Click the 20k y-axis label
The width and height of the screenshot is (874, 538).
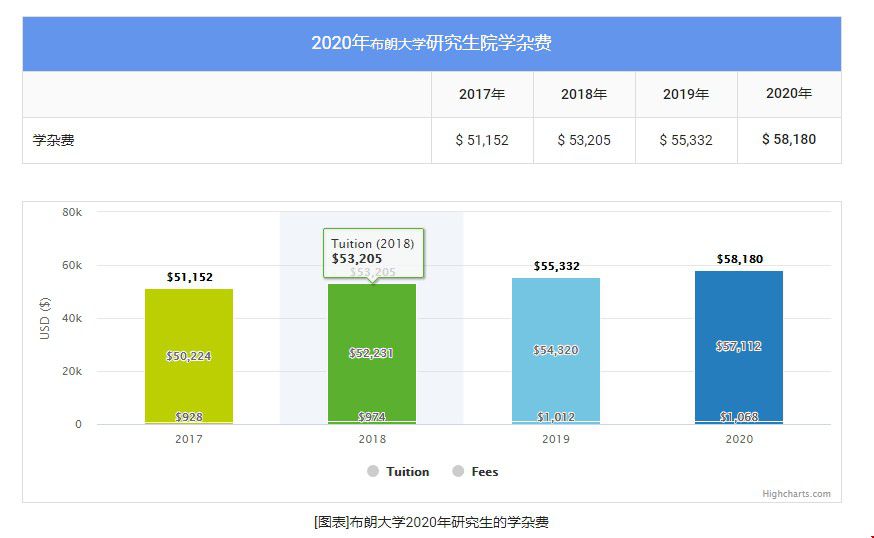(72, 371)
